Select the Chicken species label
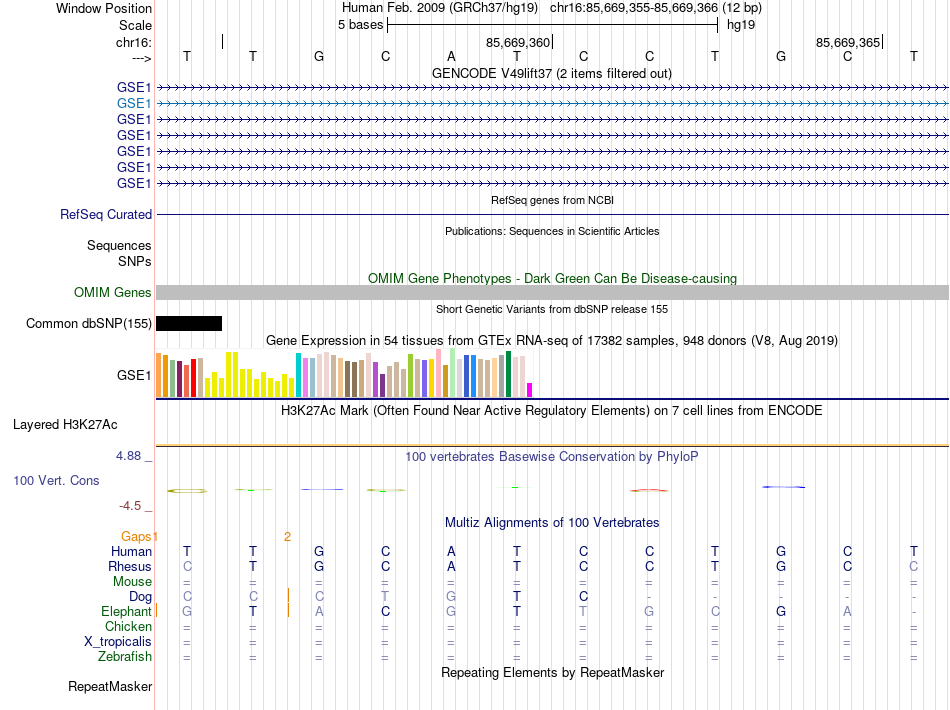The height and width of the screenshot is (710, 950). 128,626
